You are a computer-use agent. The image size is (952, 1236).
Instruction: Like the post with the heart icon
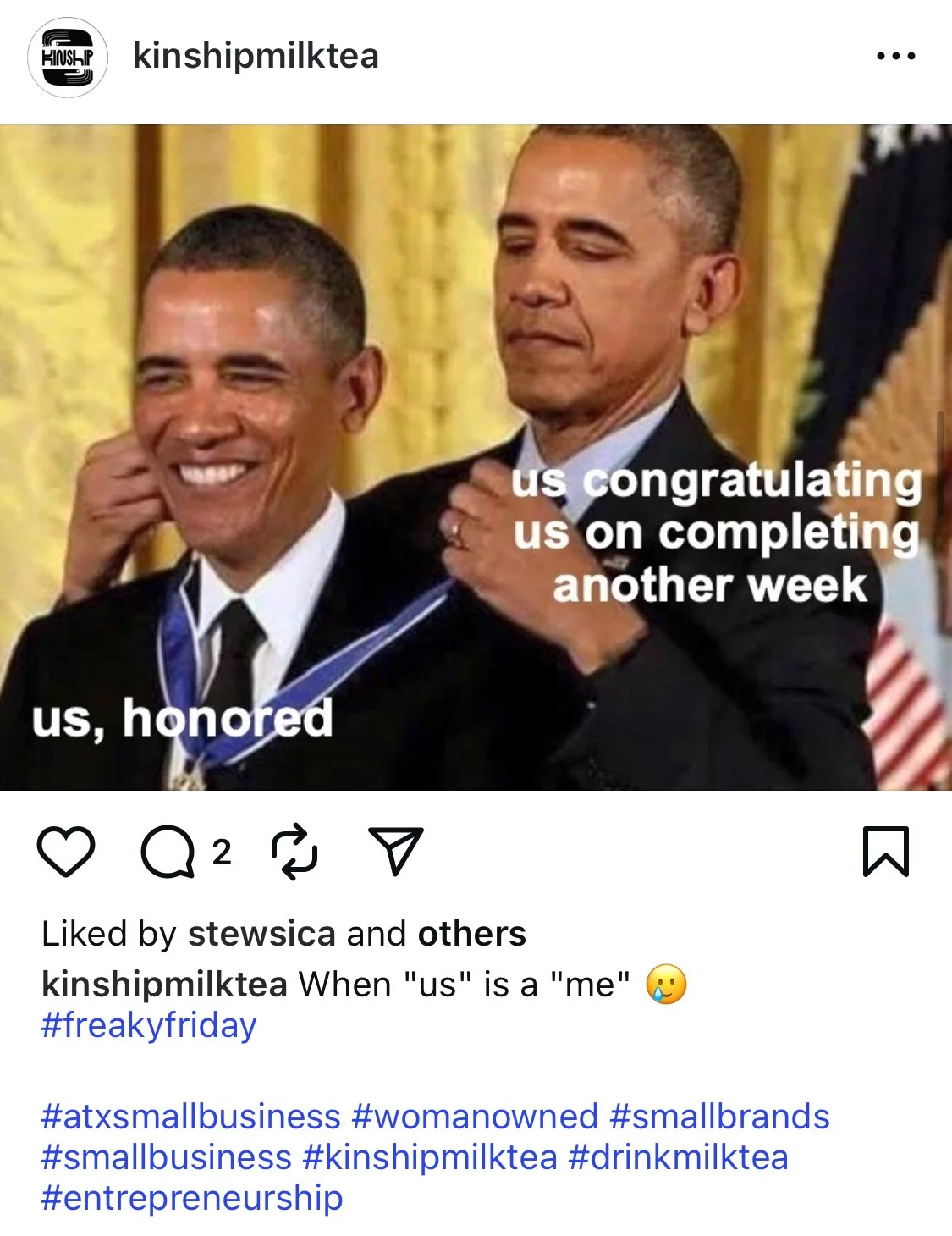[66, 852]
